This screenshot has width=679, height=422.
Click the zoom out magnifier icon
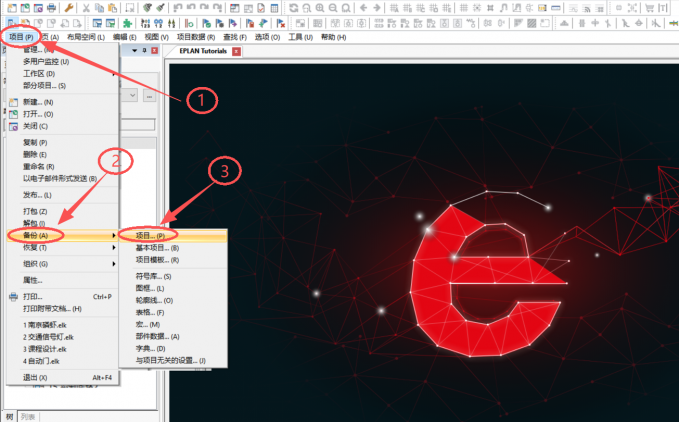(333, 8)
